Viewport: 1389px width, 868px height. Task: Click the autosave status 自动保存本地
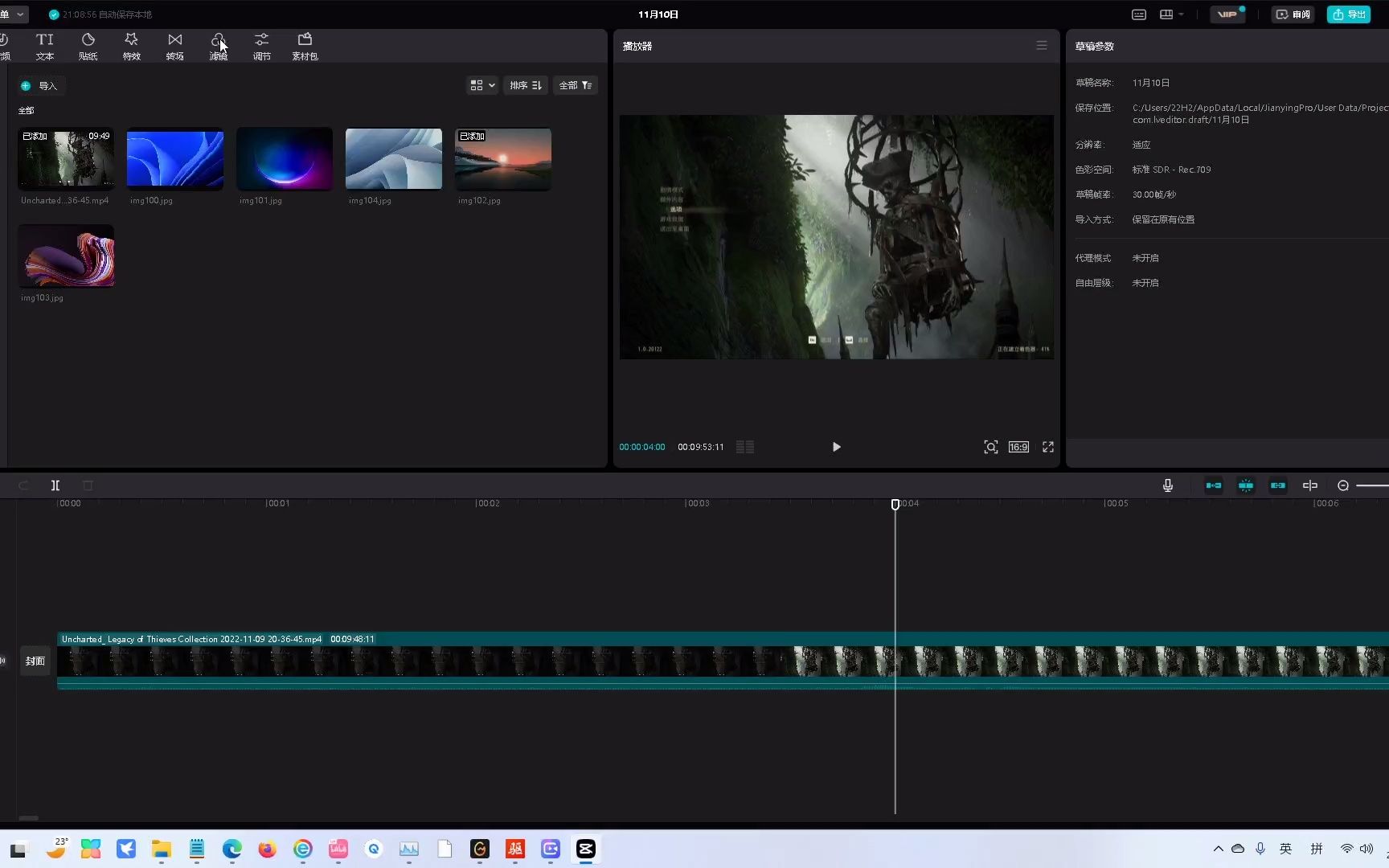pos(100,14)
